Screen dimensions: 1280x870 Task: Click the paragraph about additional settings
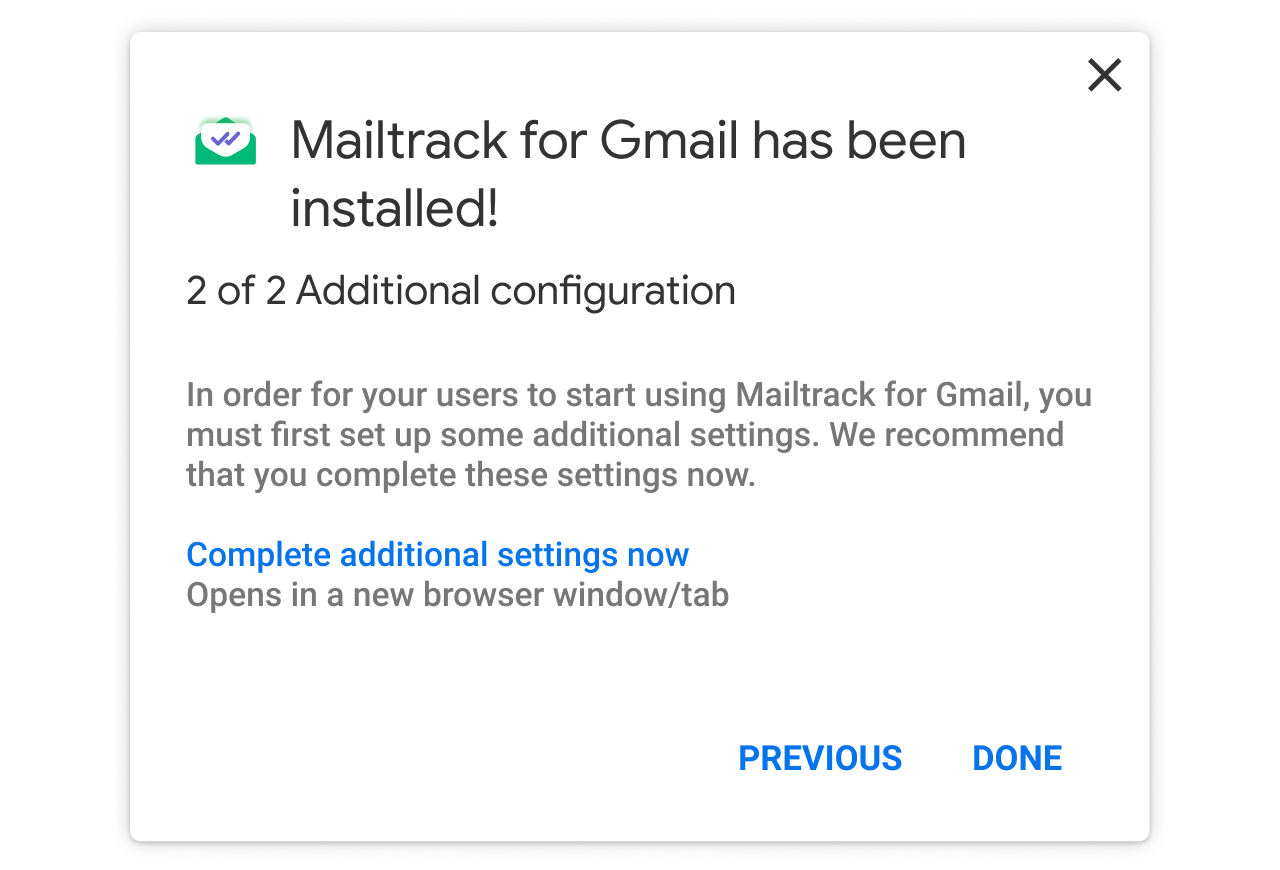point(638,434)
